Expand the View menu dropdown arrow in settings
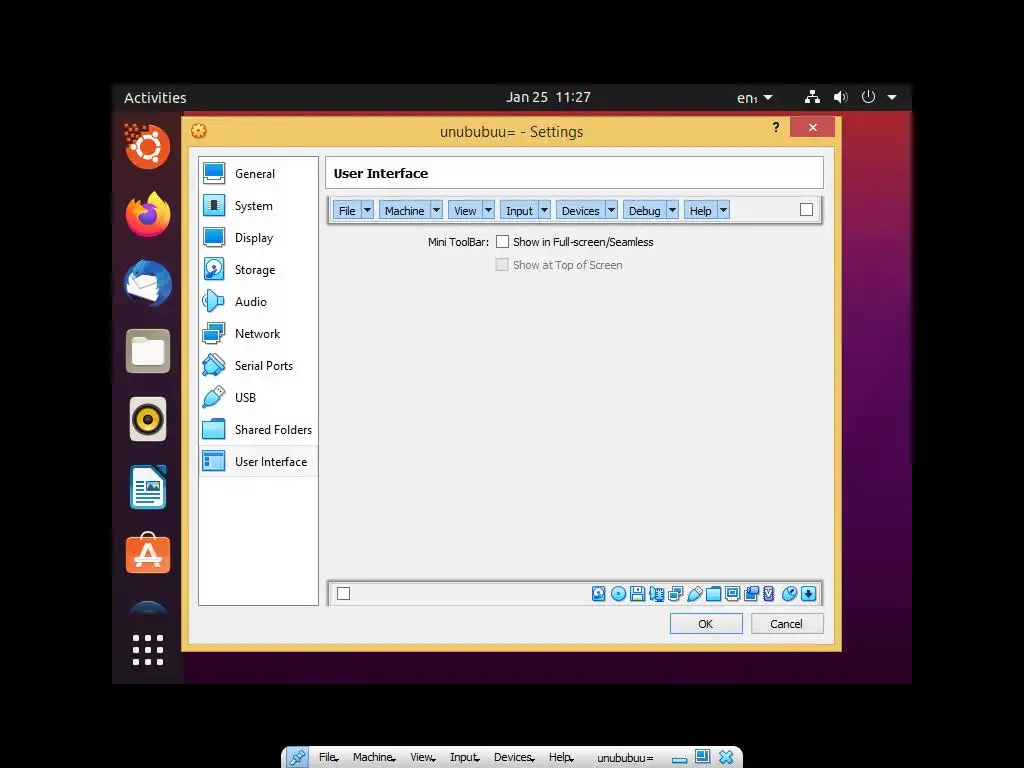 tap(488, 210)
